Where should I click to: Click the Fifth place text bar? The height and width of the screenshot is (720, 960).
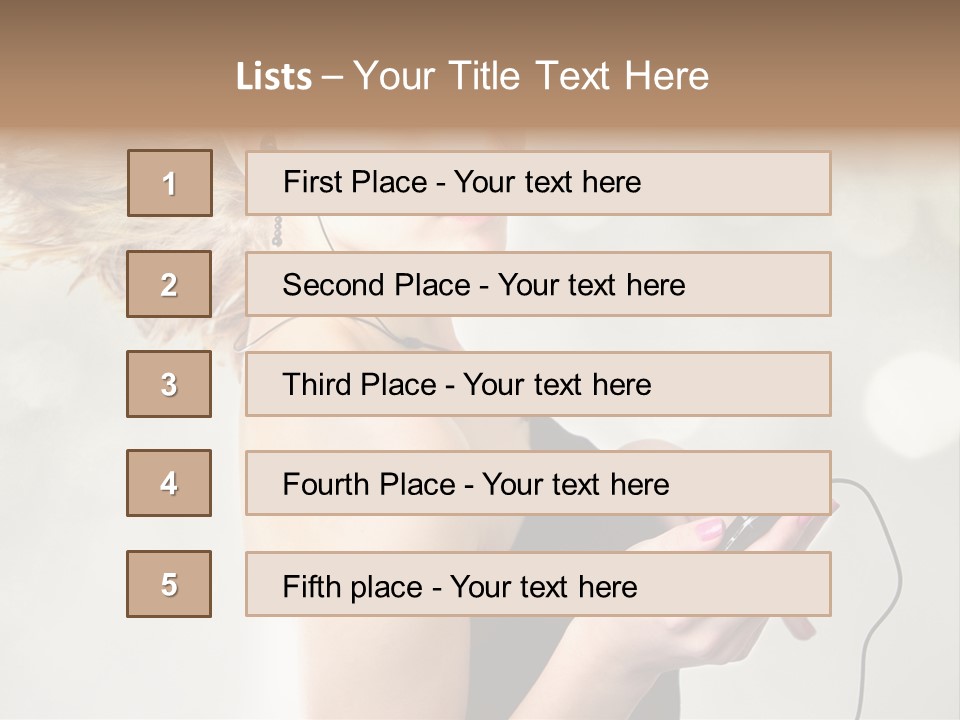(x=538, y=585)
